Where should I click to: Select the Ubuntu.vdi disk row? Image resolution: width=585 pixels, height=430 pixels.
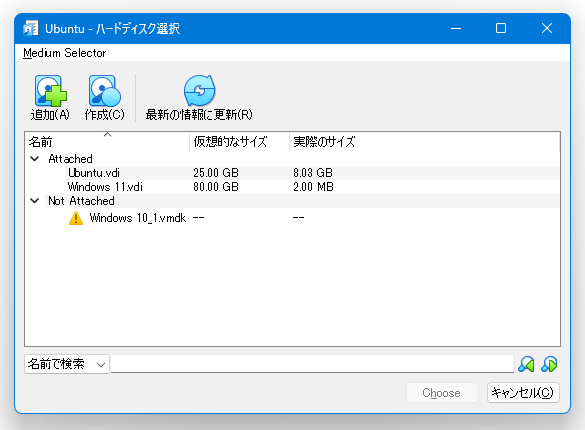292,173
